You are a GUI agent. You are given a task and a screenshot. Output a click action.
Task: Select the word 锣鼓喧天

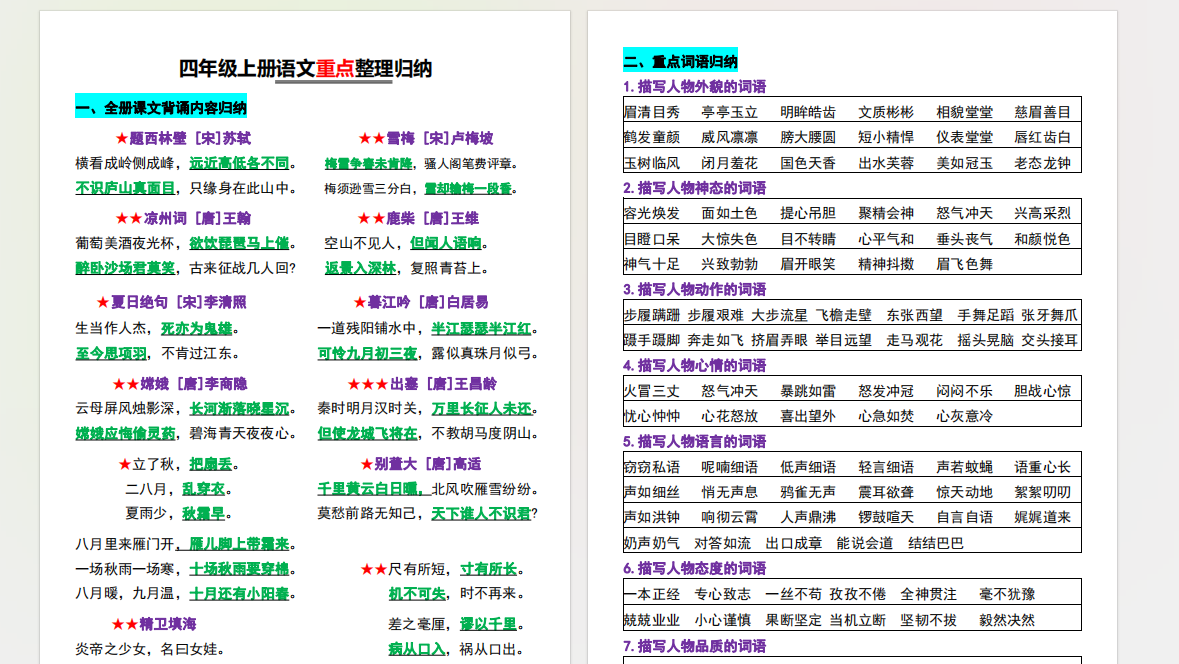[x=886, y=517]
